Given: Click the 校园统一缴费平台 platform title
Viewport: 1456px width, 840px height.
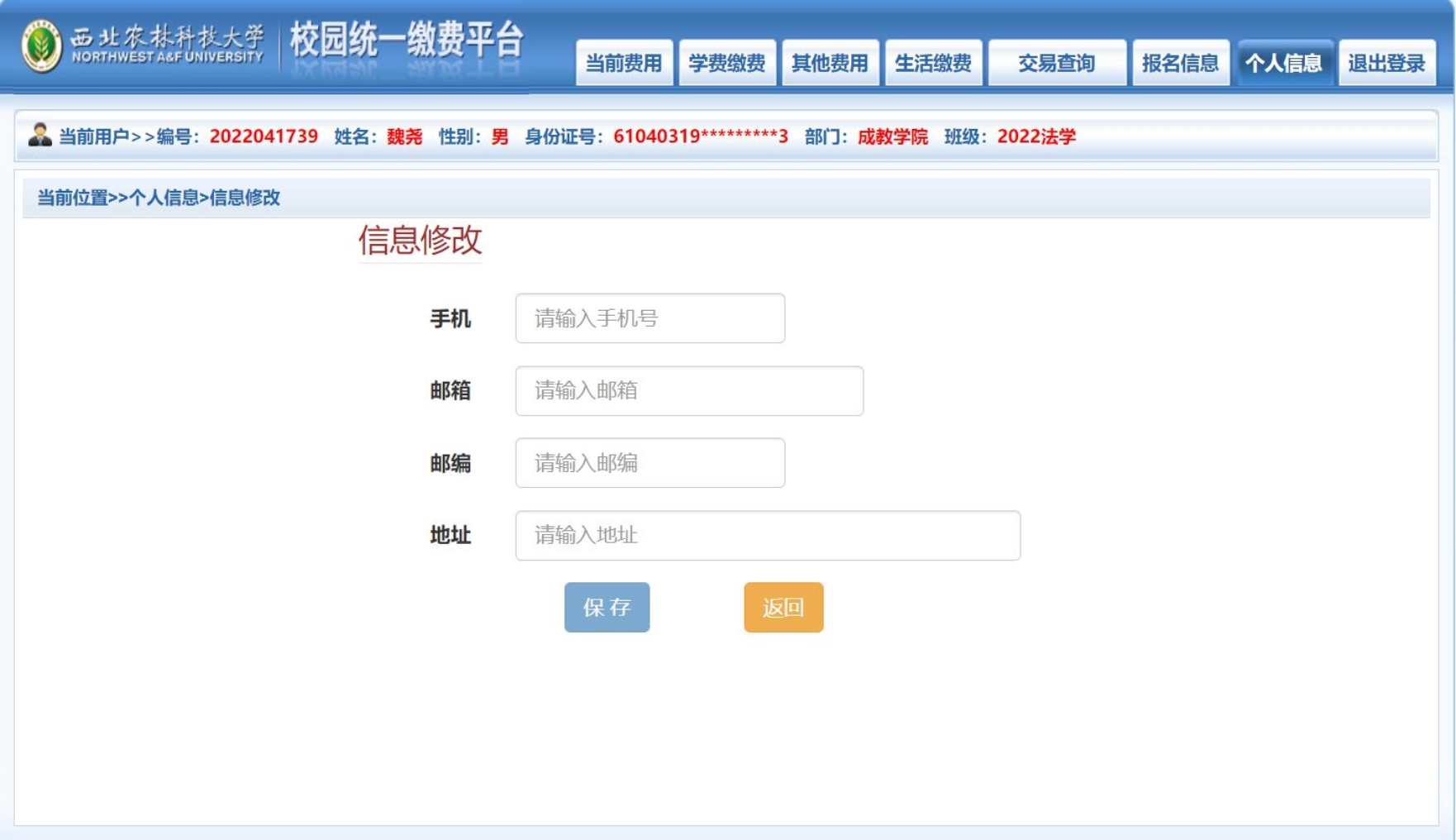Looking at the screenshot, I should pyautogui.click(x=407, y=41).
